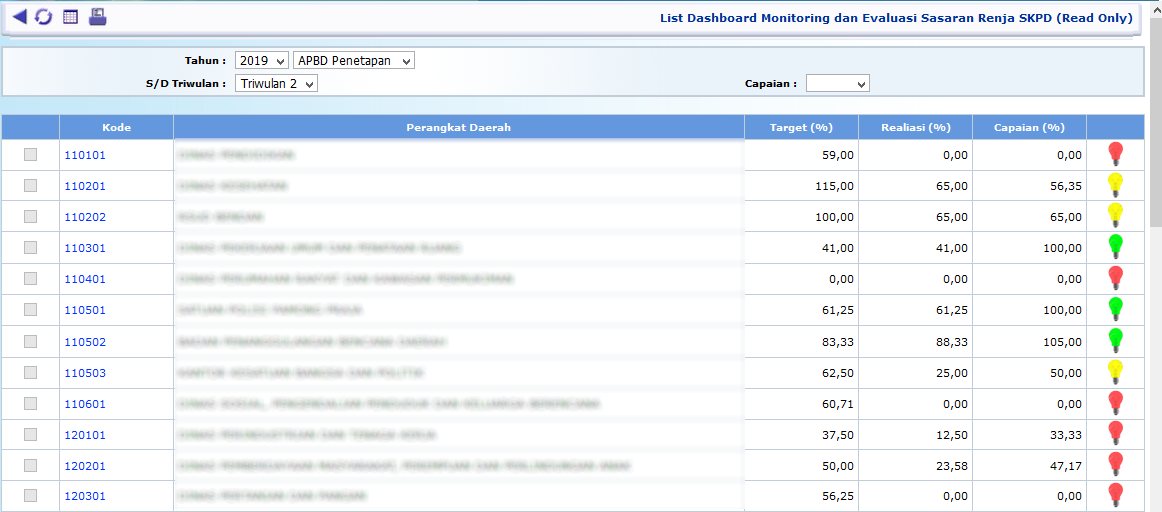Open the Triwulan 2 dropdown
Image resolution: width=1162 pixels, height=512 pixels.
(276, 84)
